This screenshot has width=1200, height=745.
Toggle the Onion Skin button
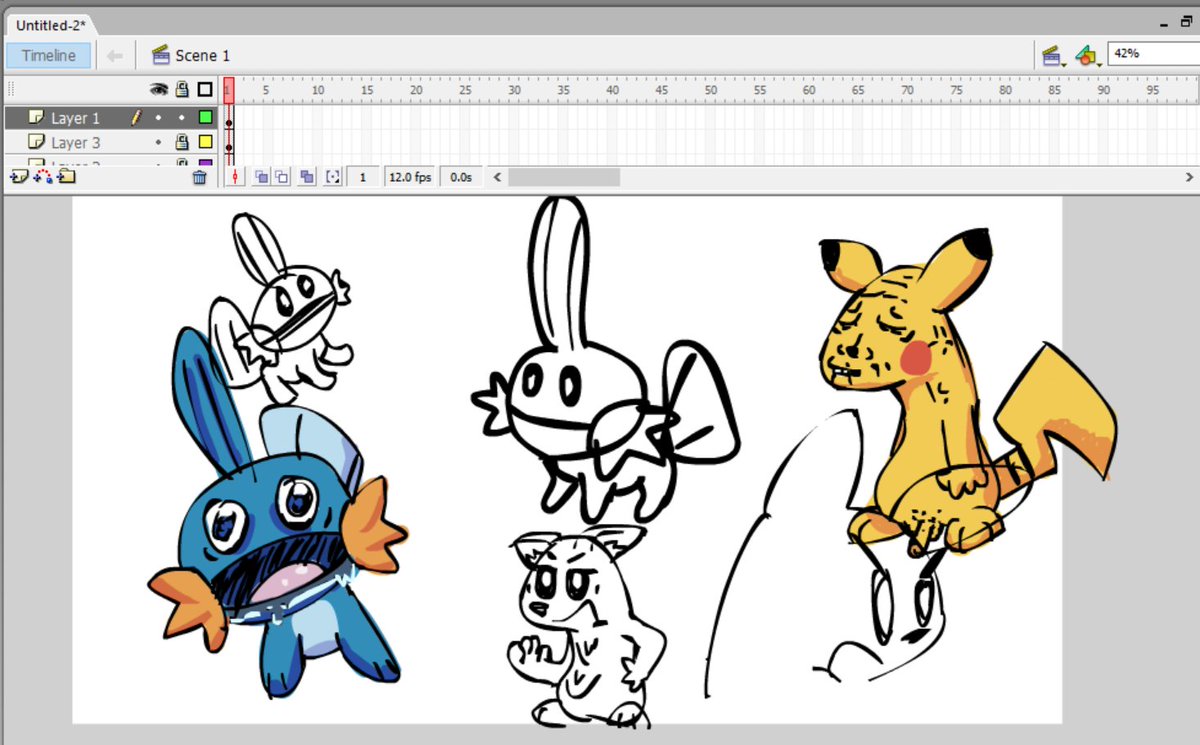point(261,177)
